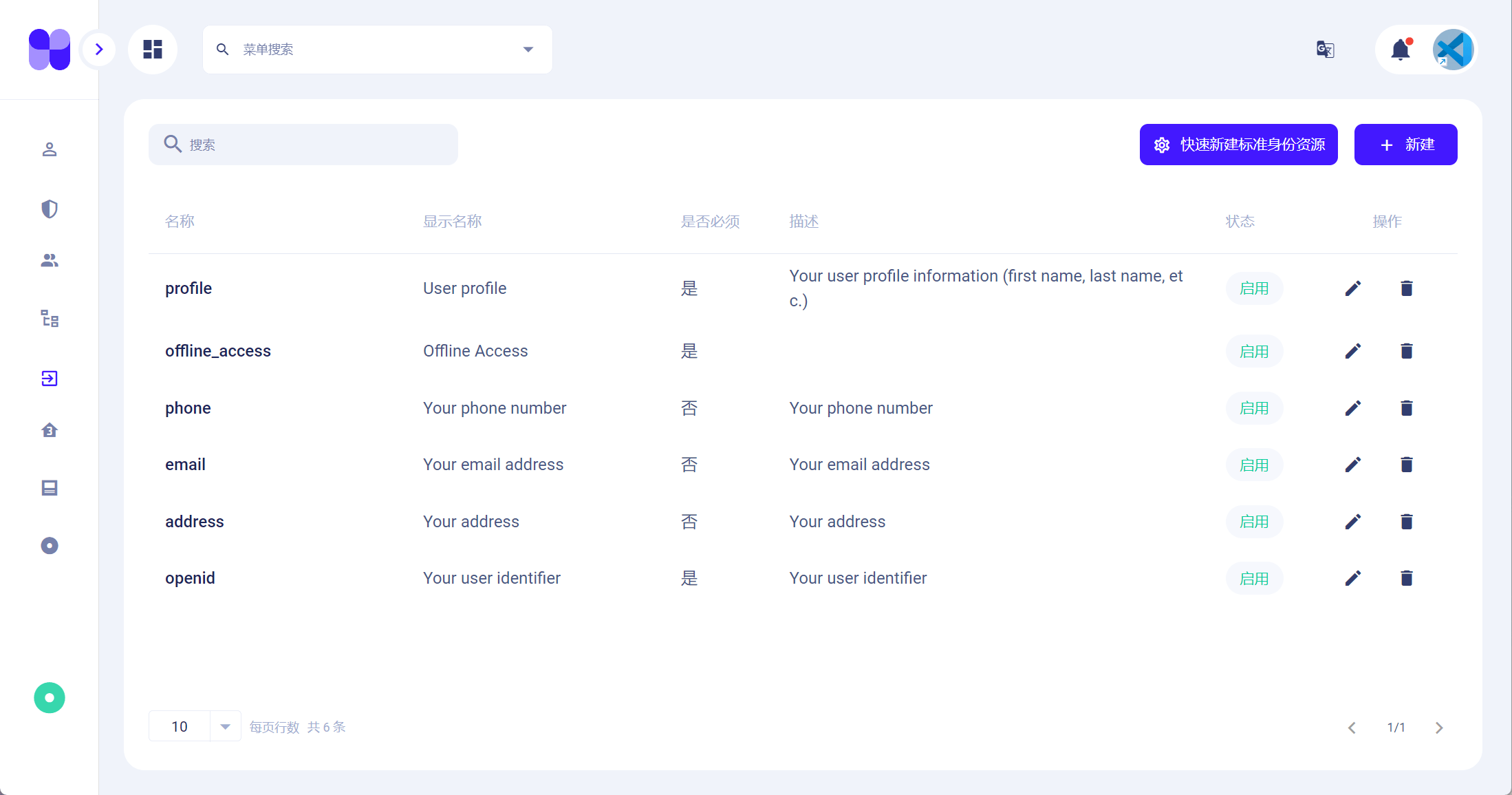
Task: Click the 快速新建标准身份资源 button
Action: click(1238, 145)
